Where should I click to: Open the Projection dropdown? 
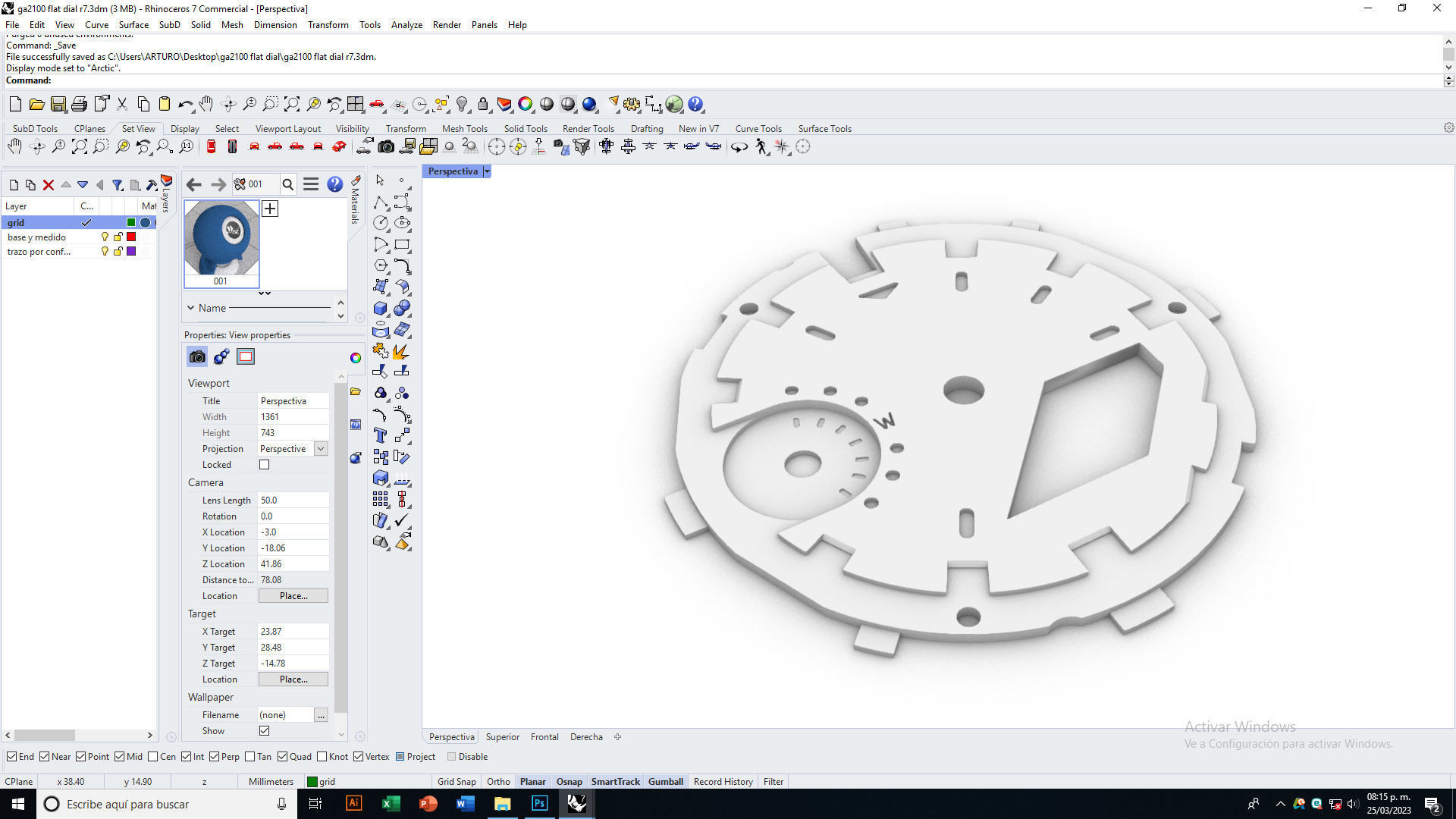click(x=321, y=448)
